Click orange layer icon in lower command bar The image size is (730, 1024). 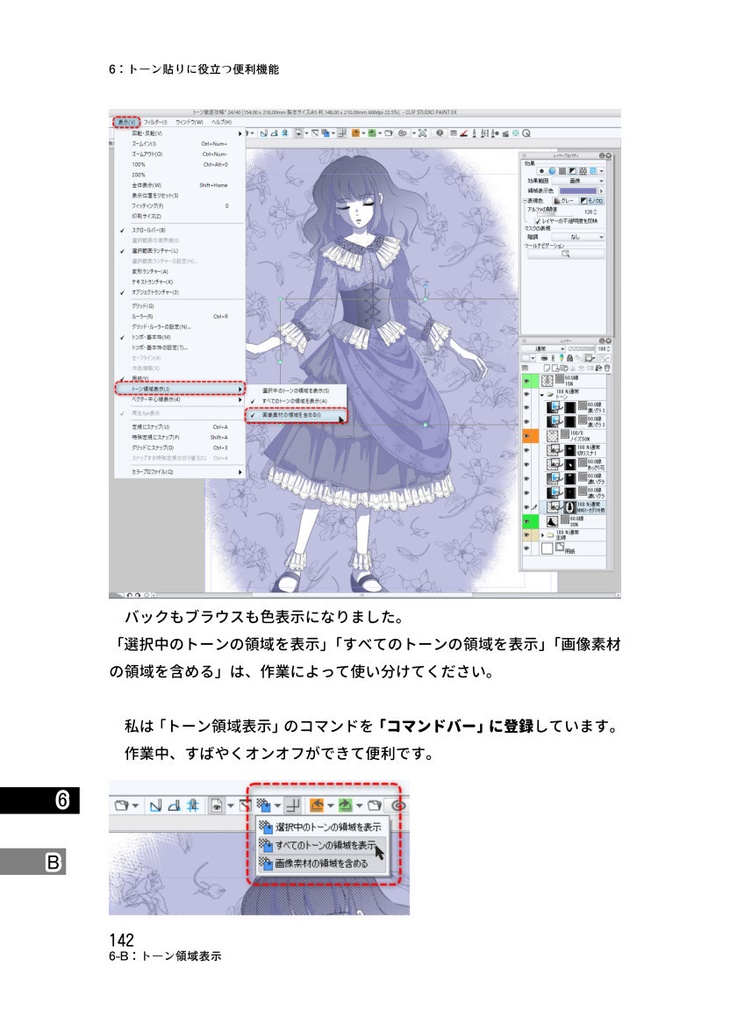click(317, 805)
